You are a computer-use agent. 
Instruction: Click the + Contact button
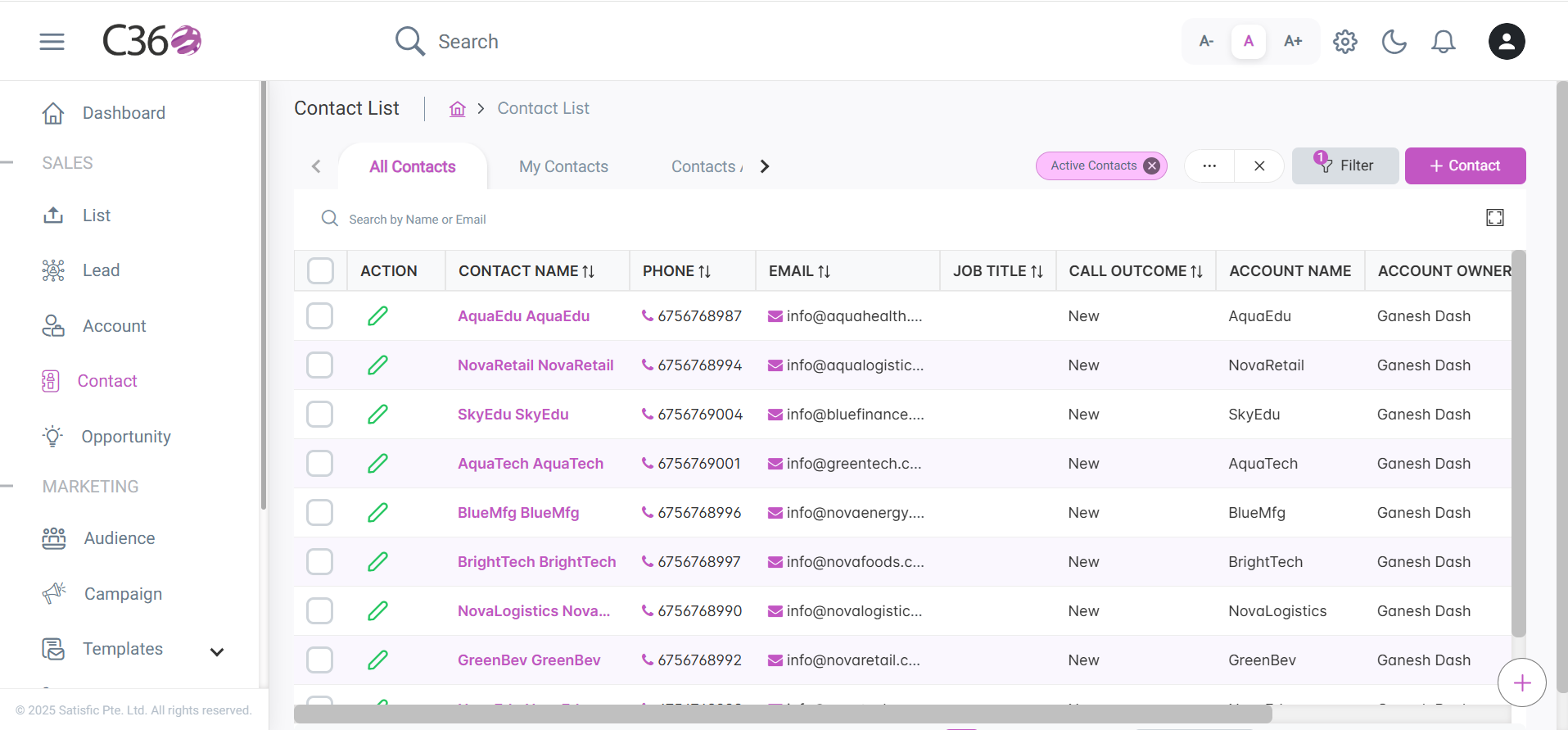click(1466, 165)
